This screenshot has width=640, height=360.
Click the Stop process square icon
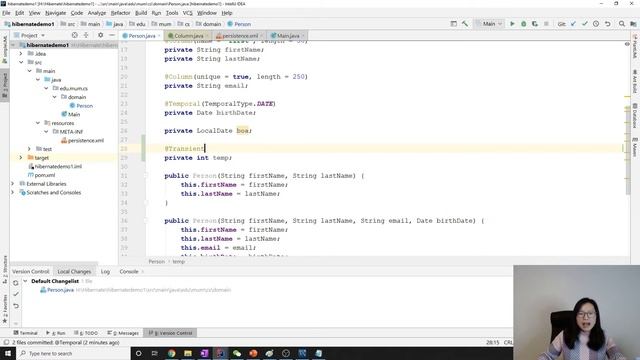click(x=546, y=24)
